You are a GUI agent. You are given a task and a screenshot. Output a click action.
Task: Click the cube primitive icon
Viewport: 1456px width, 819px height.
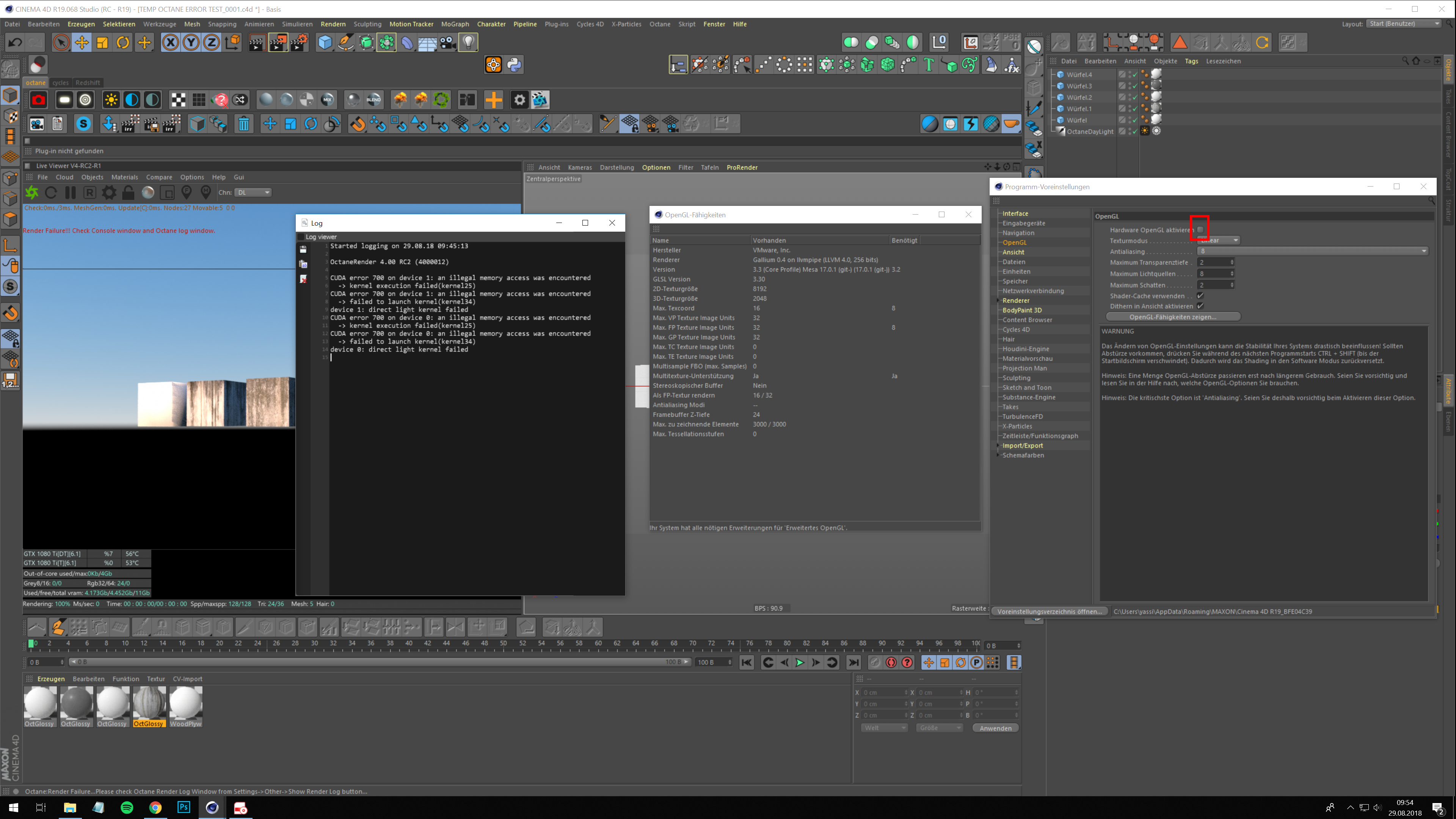point(325,42)
